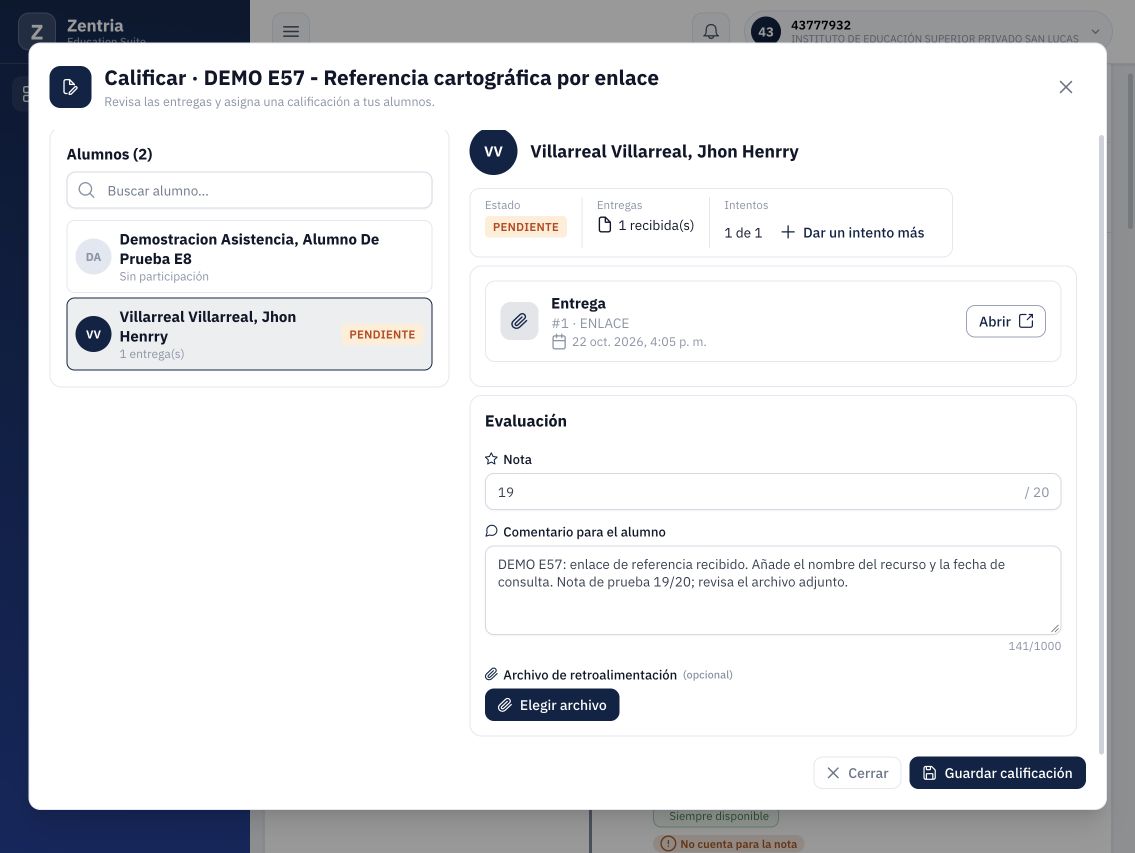Expand the account dropdown chevron
Viewport: 1135px width, 853px height.
1095,31
